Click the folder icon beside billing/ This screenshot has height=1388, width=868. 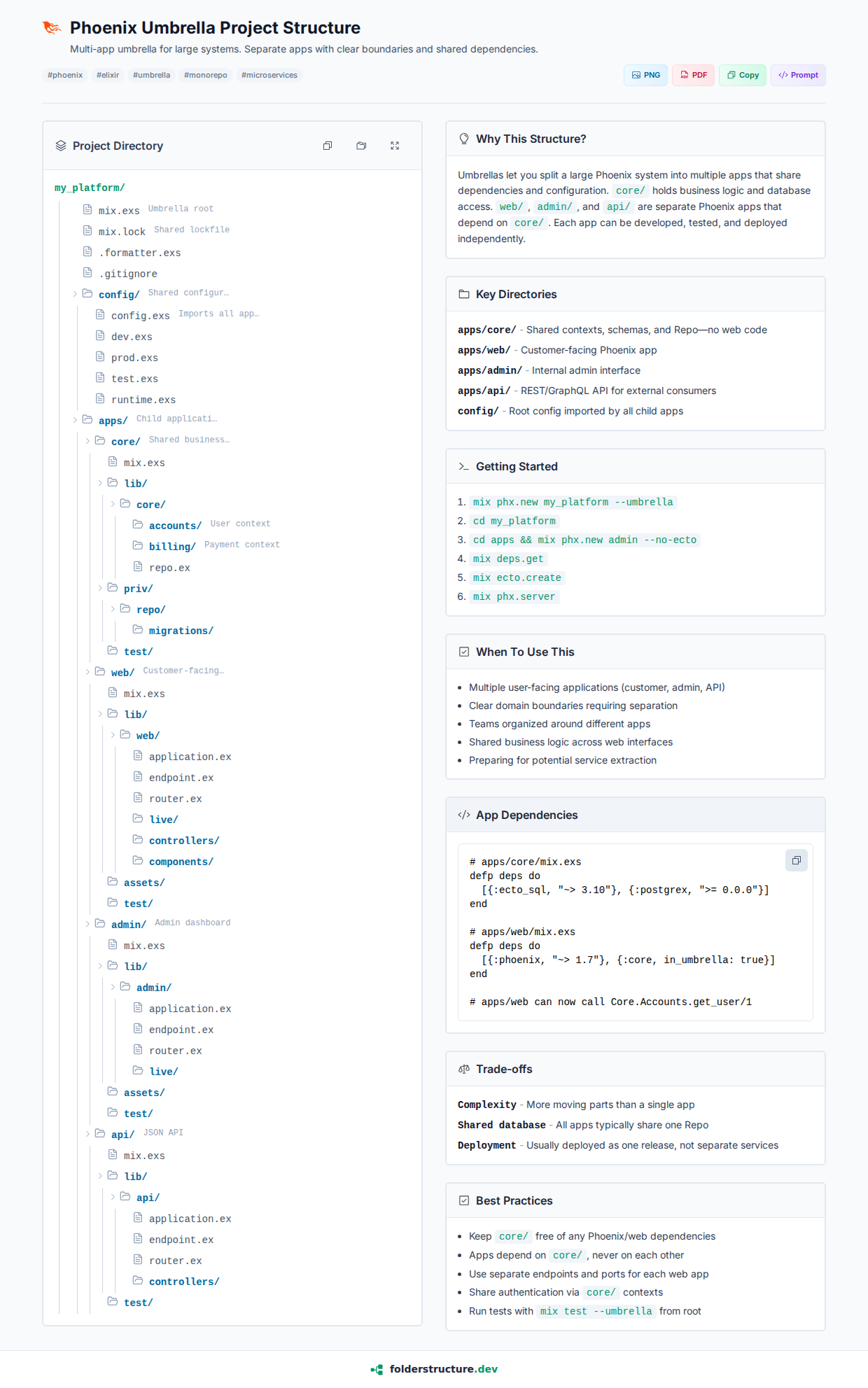(x=138, y=545)
